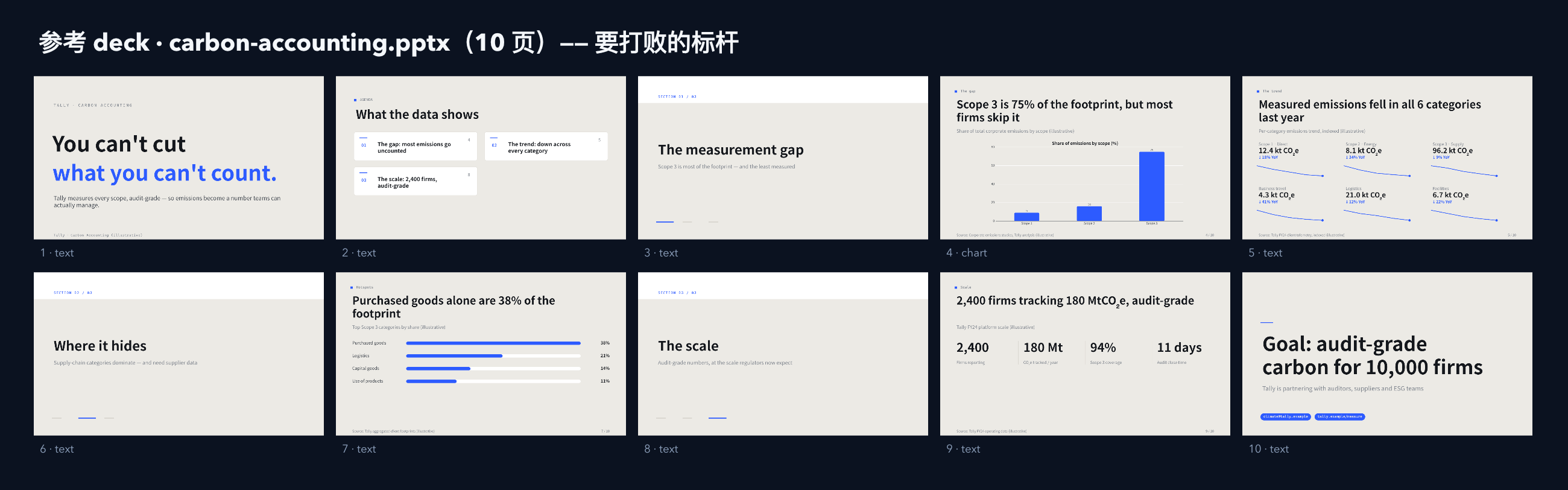Click the '96.2 kt CO₂e' metric on slide 5
This screenshot has height=490, width=1568.
point(1452,151)
